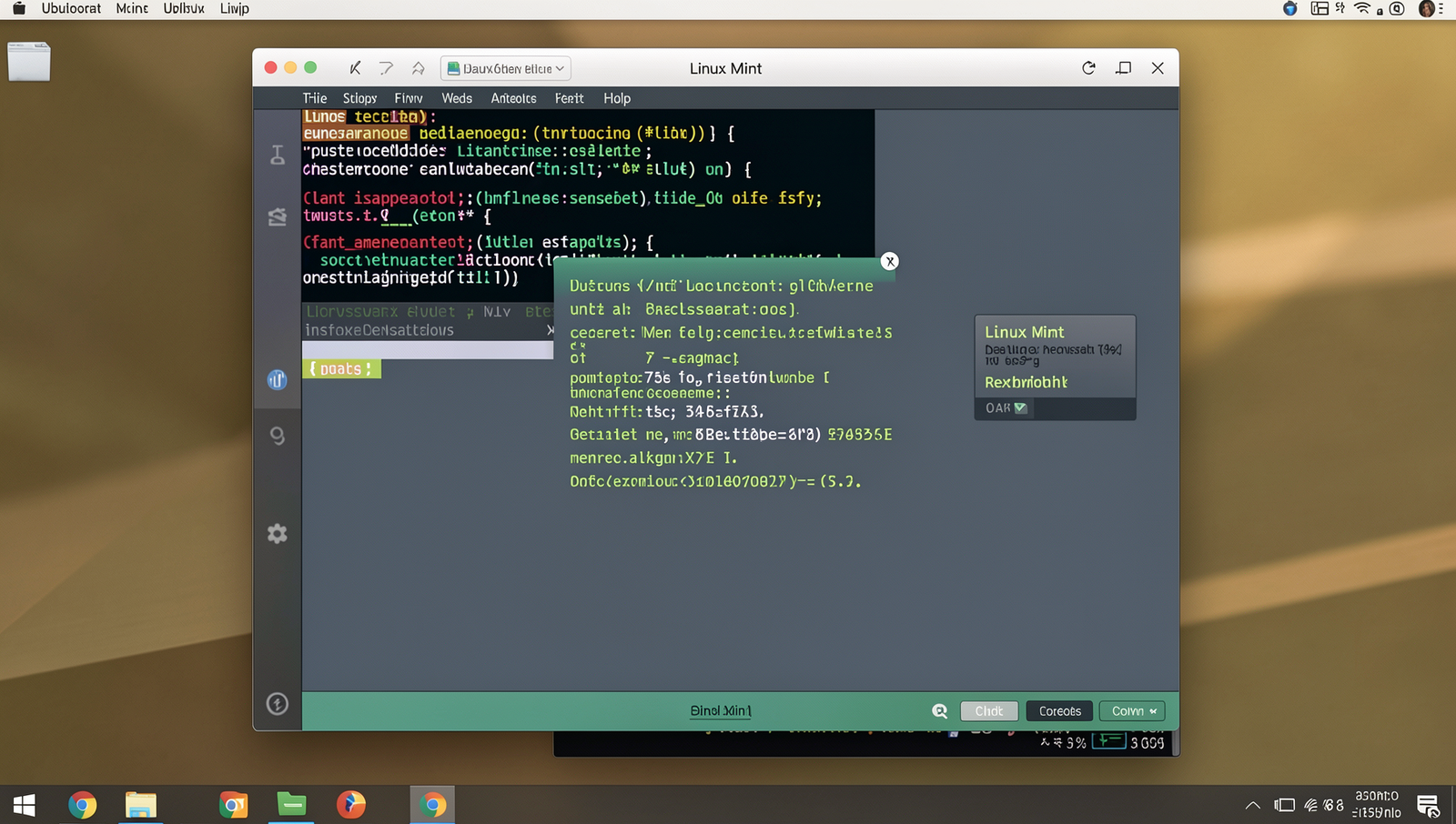Viewport: 1456px width, 824px height.
Task: Open File Explorer in taskbar
Action: click(141, 805)
